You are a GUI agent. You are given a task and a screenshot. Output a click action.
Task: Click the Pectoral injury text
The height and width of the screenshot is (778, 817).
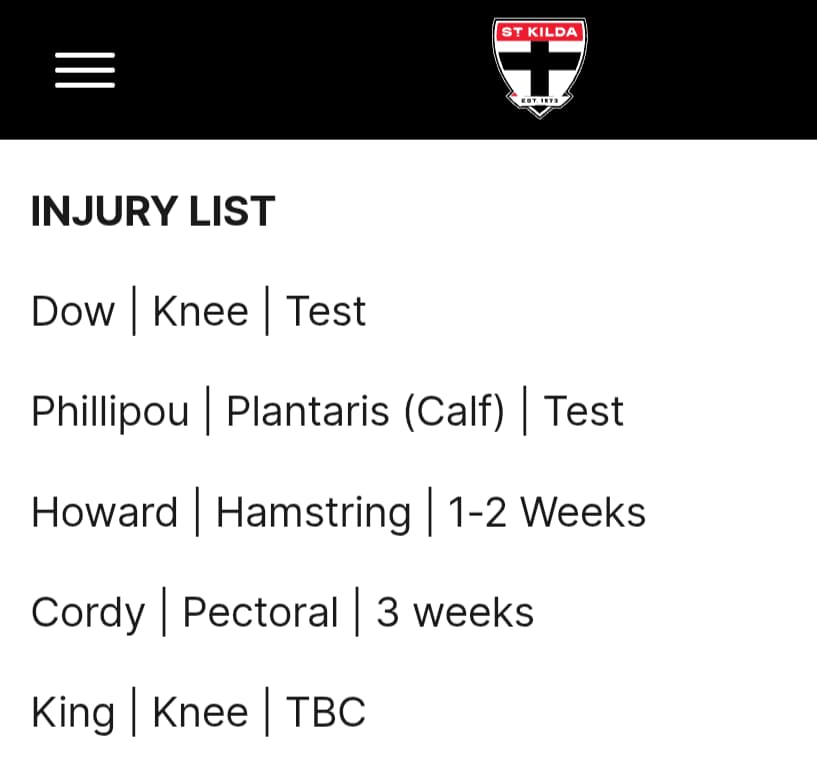point(261,612)
